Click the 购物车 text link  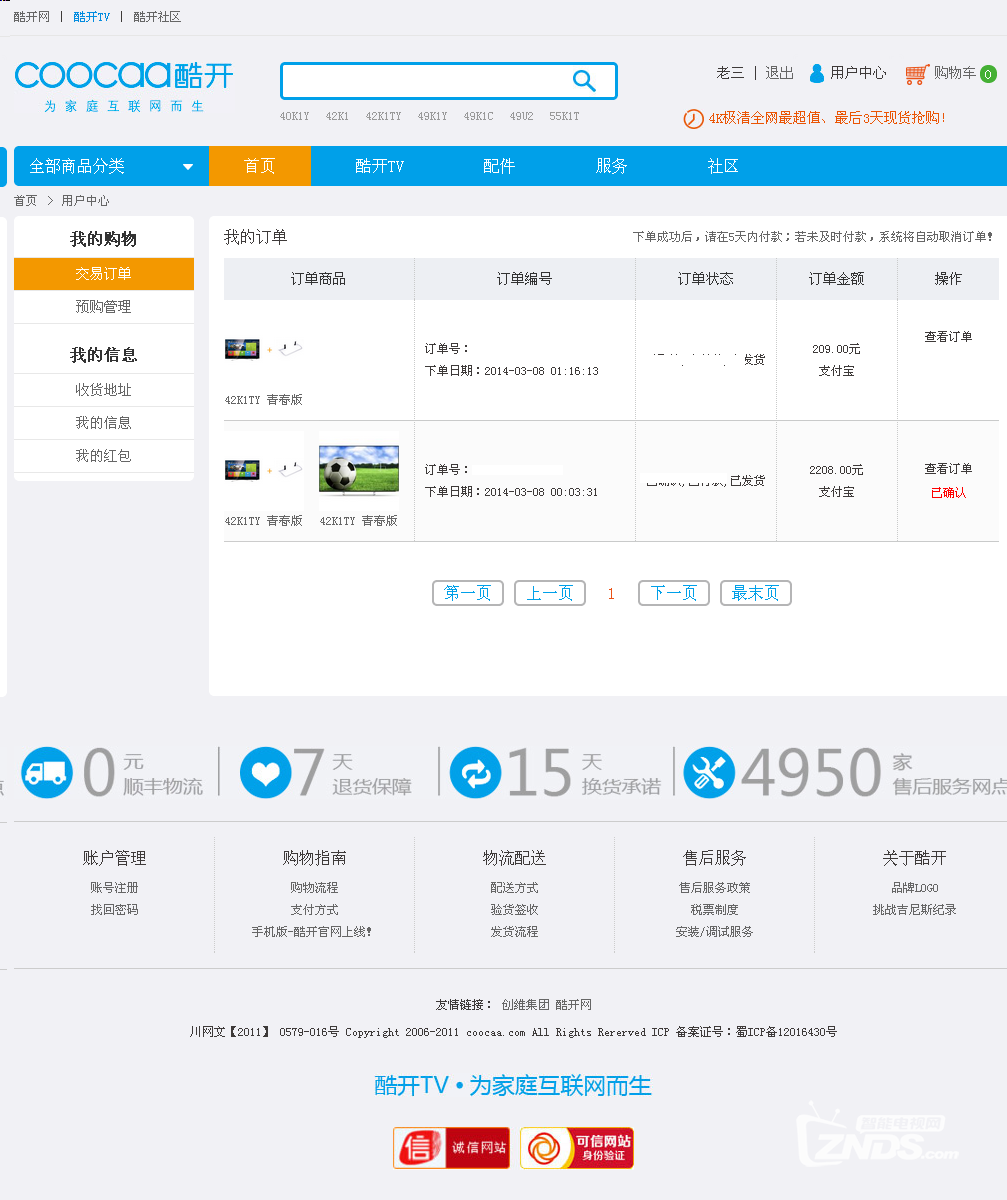[x=955, y=73]
